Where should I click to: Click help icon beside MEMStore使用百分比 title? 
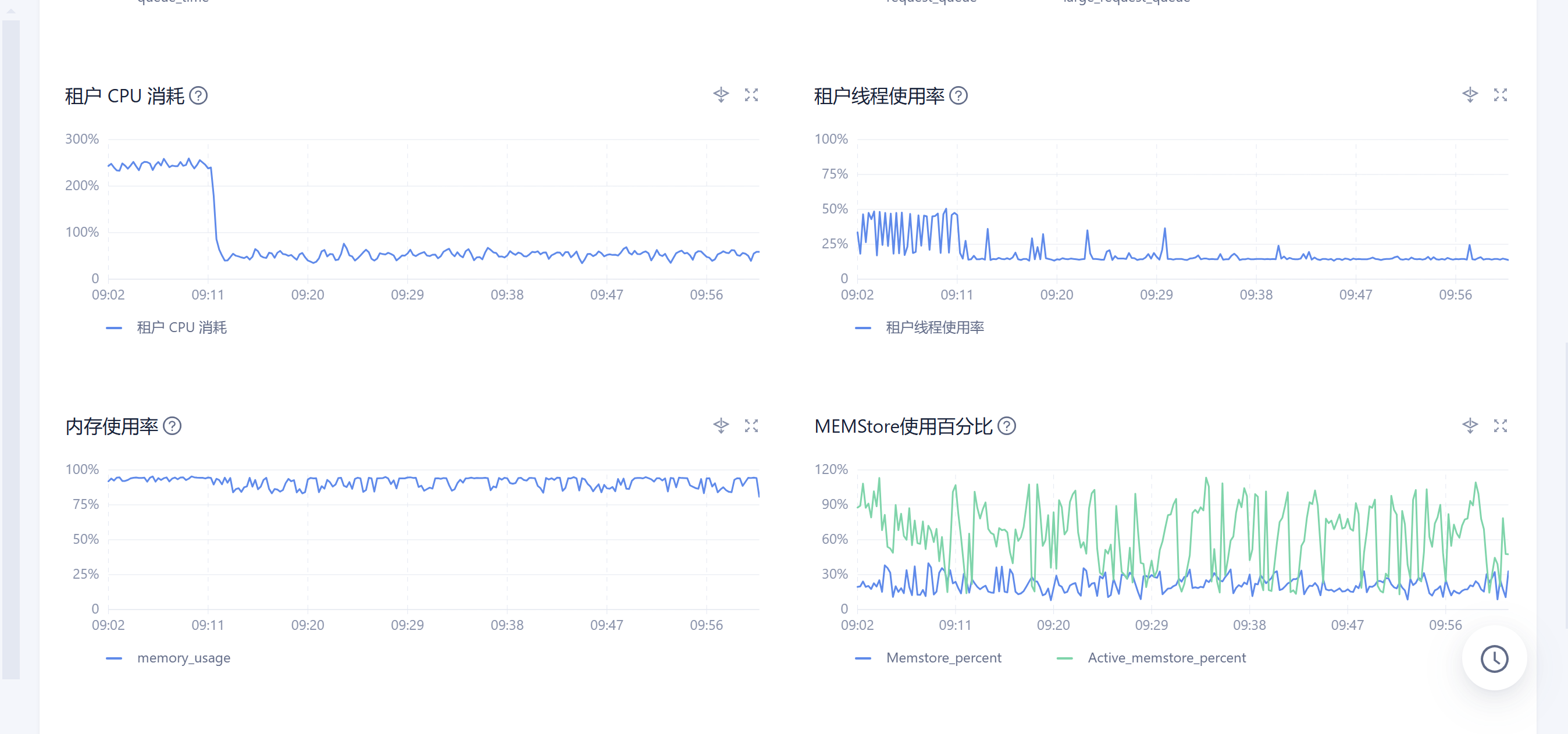click(x=1007, y=426)
